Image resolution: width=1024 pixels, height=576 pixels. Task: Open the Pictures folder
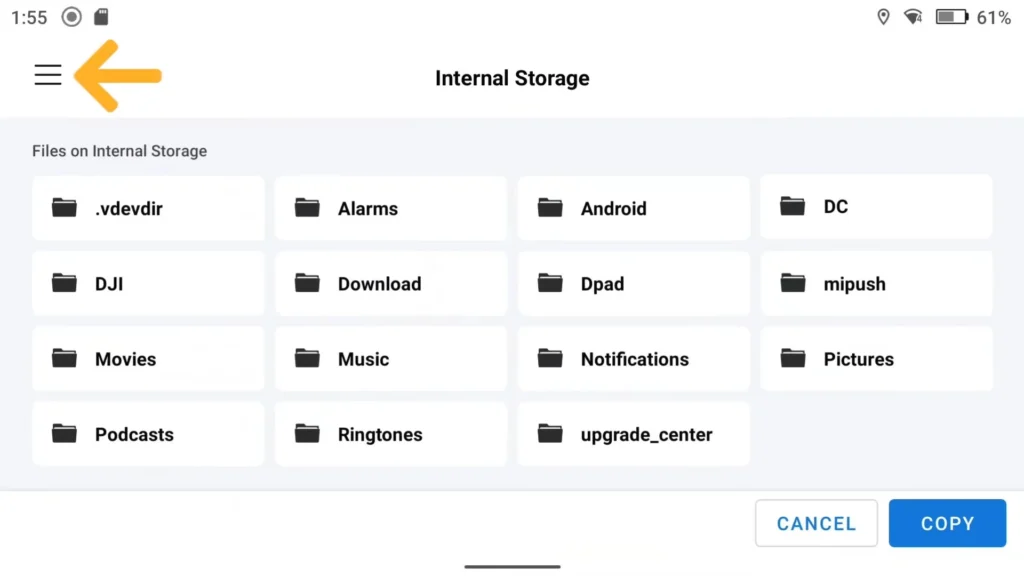[876, 359]
